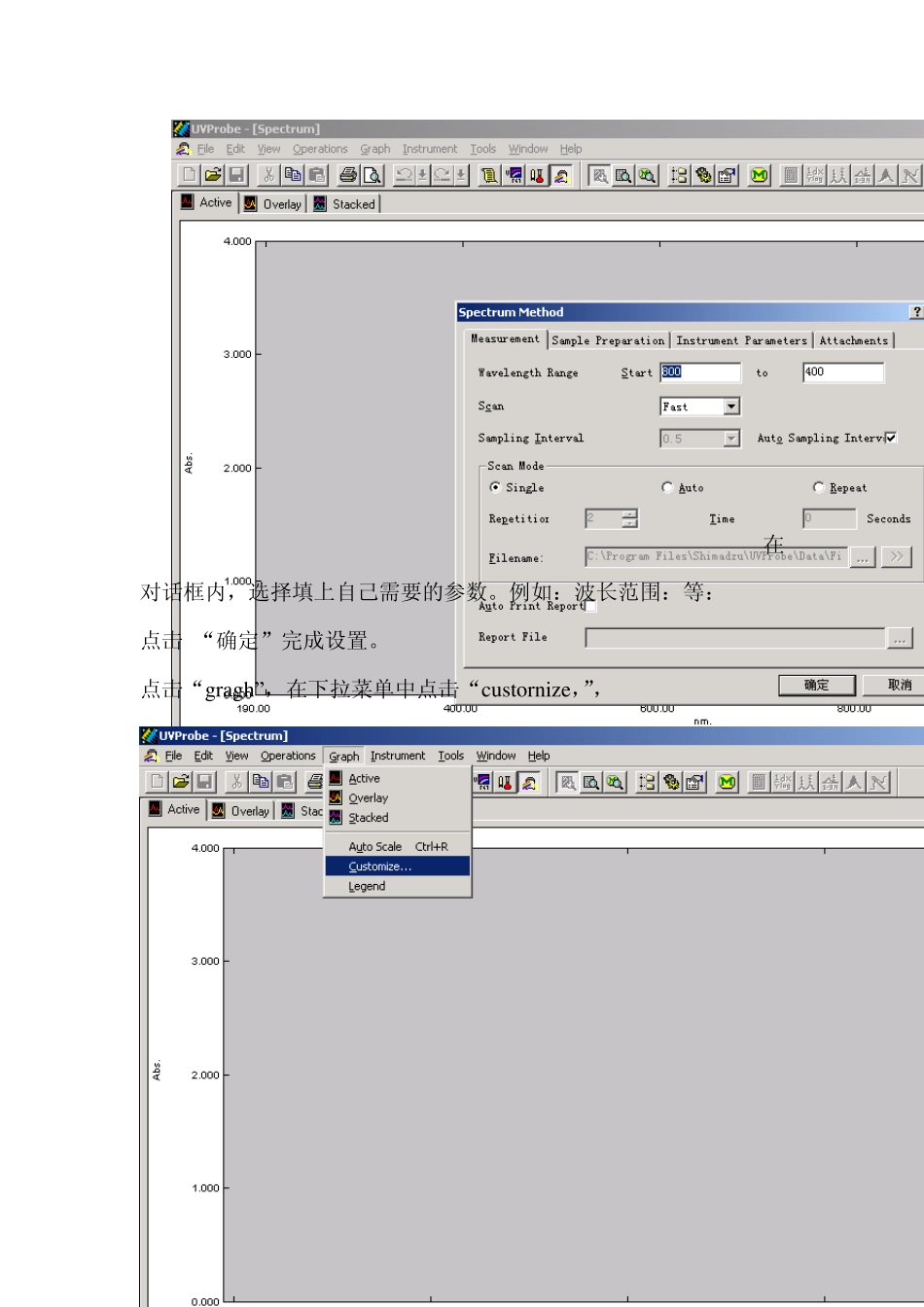The width and height of the screenshot is (924, 1307).
Task: Select Stacked graph tab in the window with Spectrum Method dialog
Action: (344, 204)
